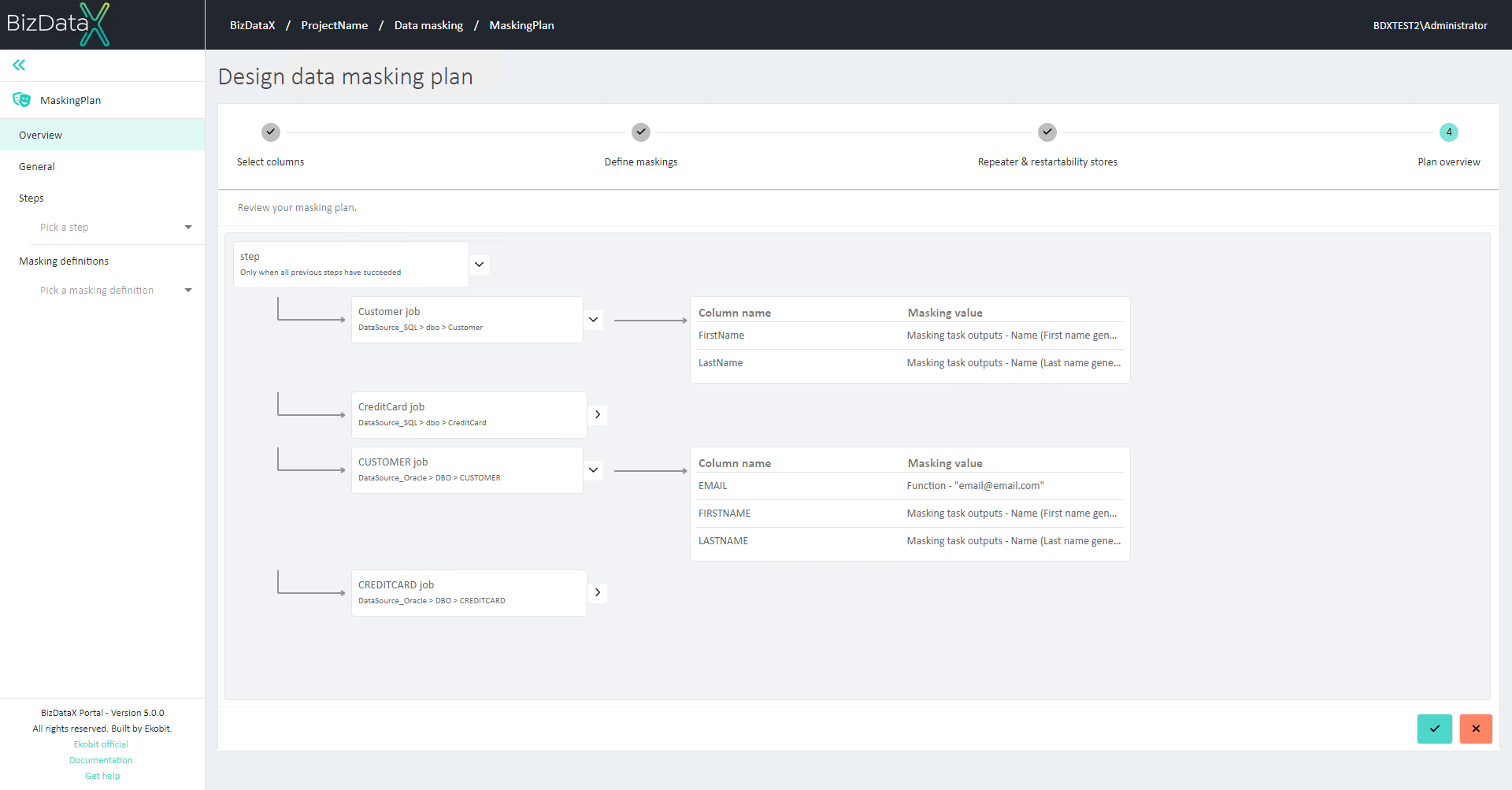
Task: Select the CreditCard job card
Action: pyautogui.click(x=469, y=415)
